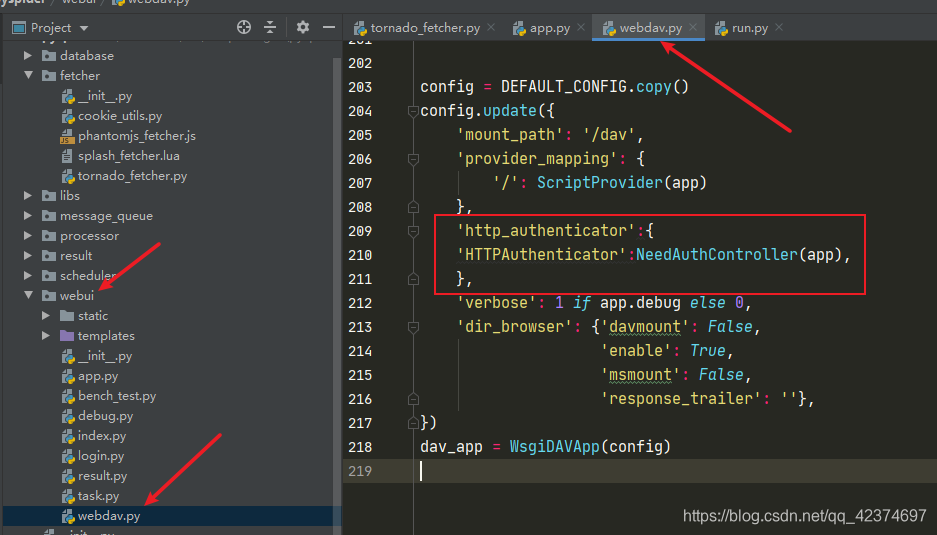Click the database folder icon
The width and height of the screenshot is (937, 535).
click(x=49, y=56)
